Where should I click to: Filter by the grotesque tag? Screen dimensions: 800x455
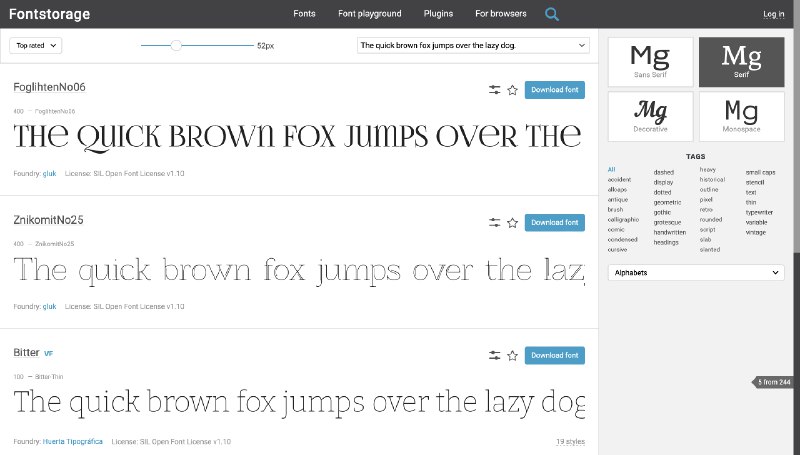pos(667,222)
